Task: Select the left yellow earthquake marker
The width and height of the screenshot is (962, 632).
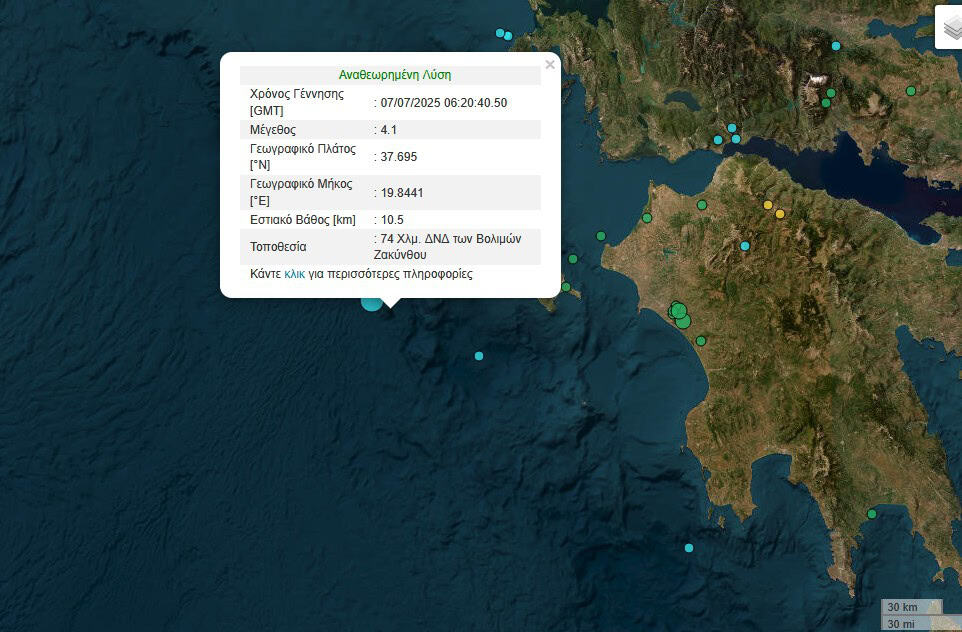Action: pyautogui.click(x=768, y=205)
